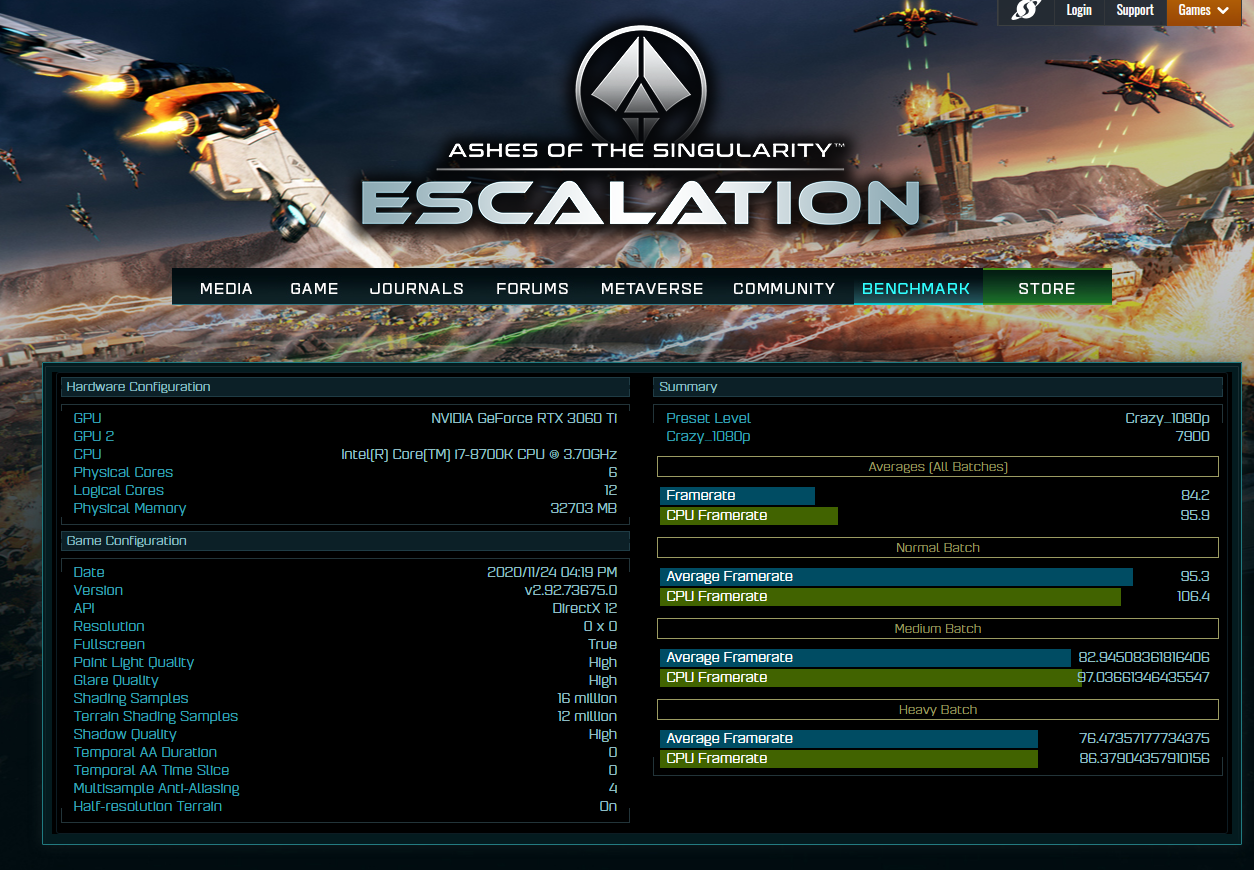Screen dimensions: 1254x870
Task: Click the Physical Cores label
Action: [123, 472]
